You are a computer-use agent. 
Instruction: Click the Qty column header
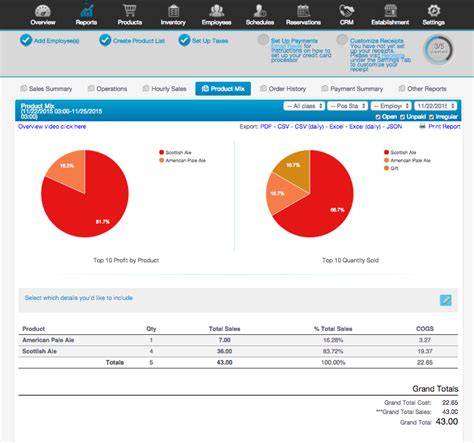pos(151,329)
